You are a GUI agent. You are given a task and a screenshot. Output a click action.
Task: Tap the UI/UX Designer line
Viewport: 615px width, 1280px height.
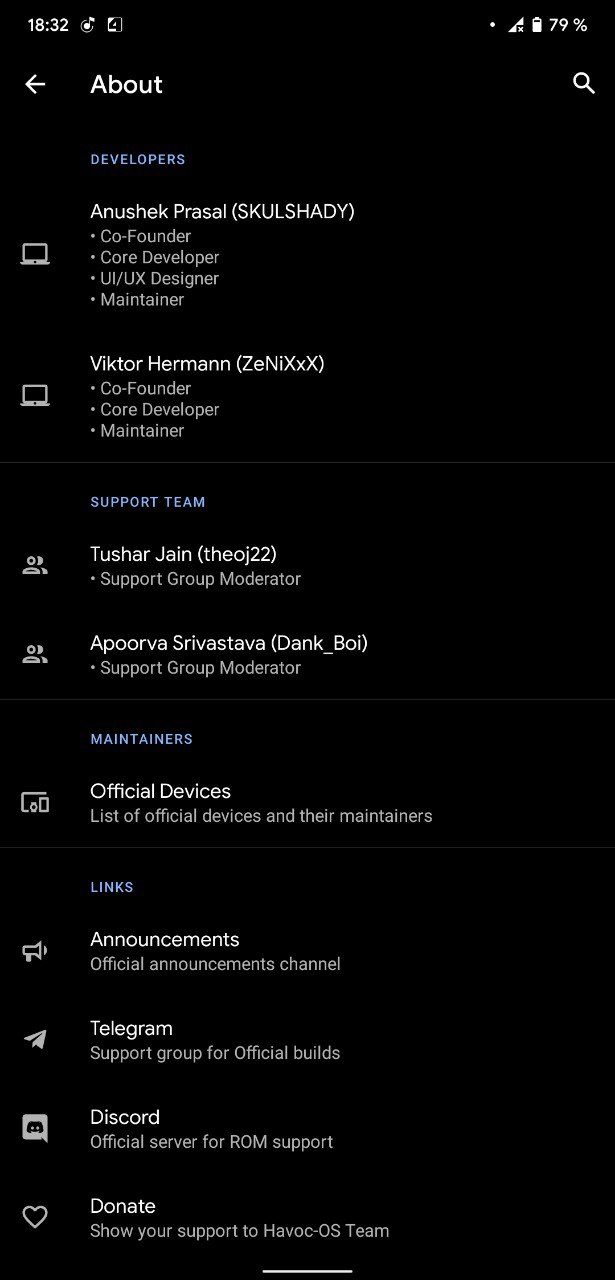click(x=154, y=278)
